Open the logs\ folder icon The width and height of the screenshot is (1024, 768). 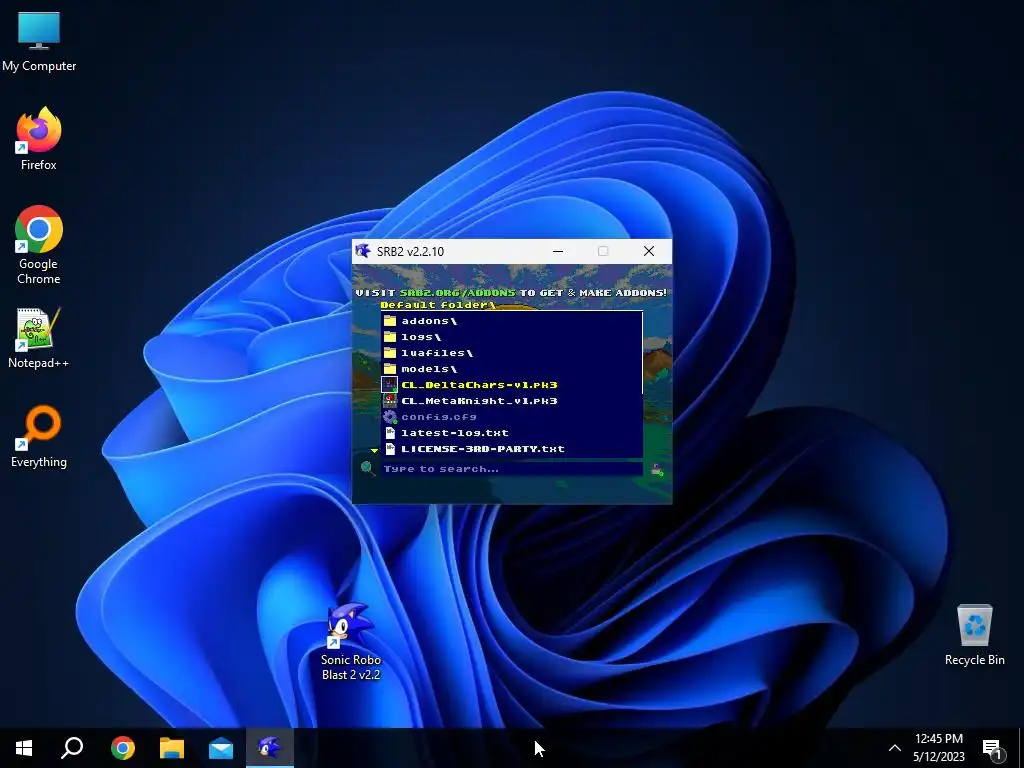(x=390, y=337)
